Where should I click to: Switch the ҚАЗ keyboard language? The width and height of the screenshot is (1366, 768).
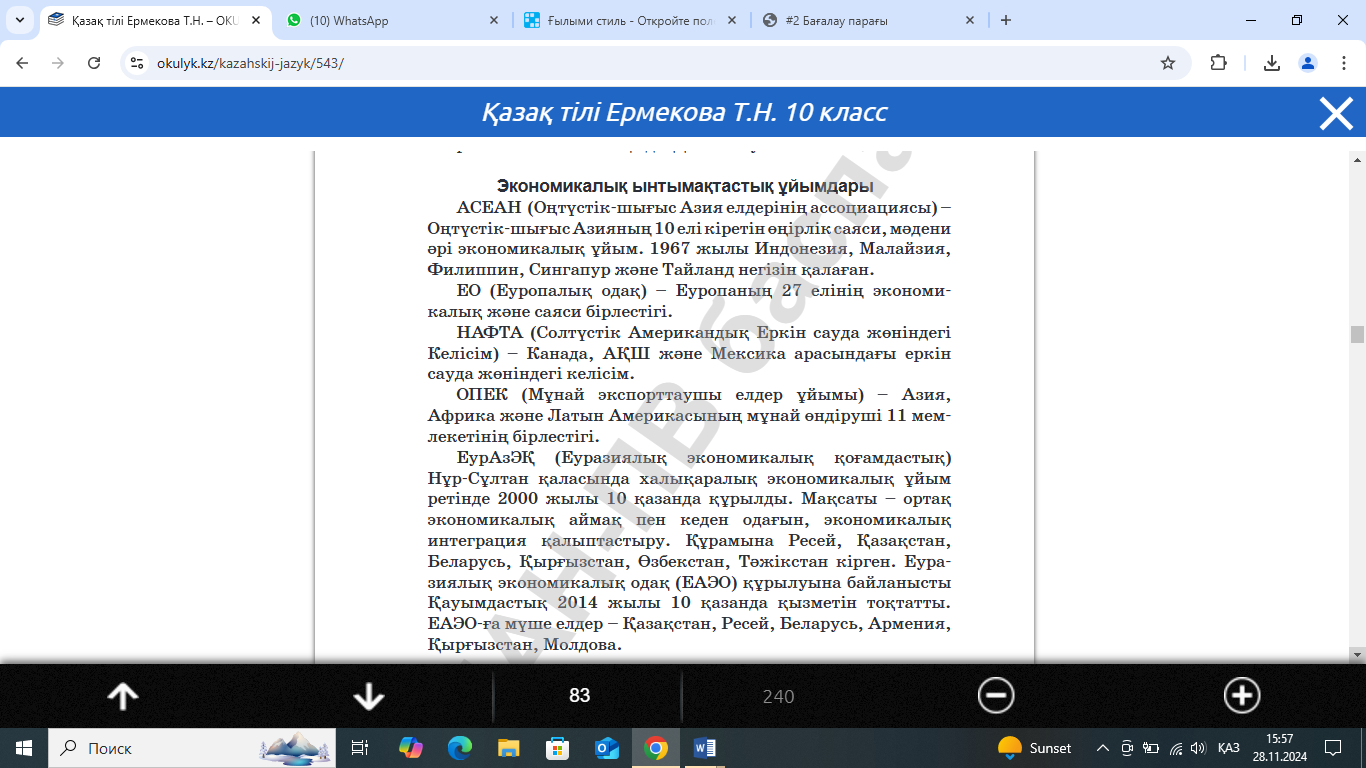[x=1229, y=748]
